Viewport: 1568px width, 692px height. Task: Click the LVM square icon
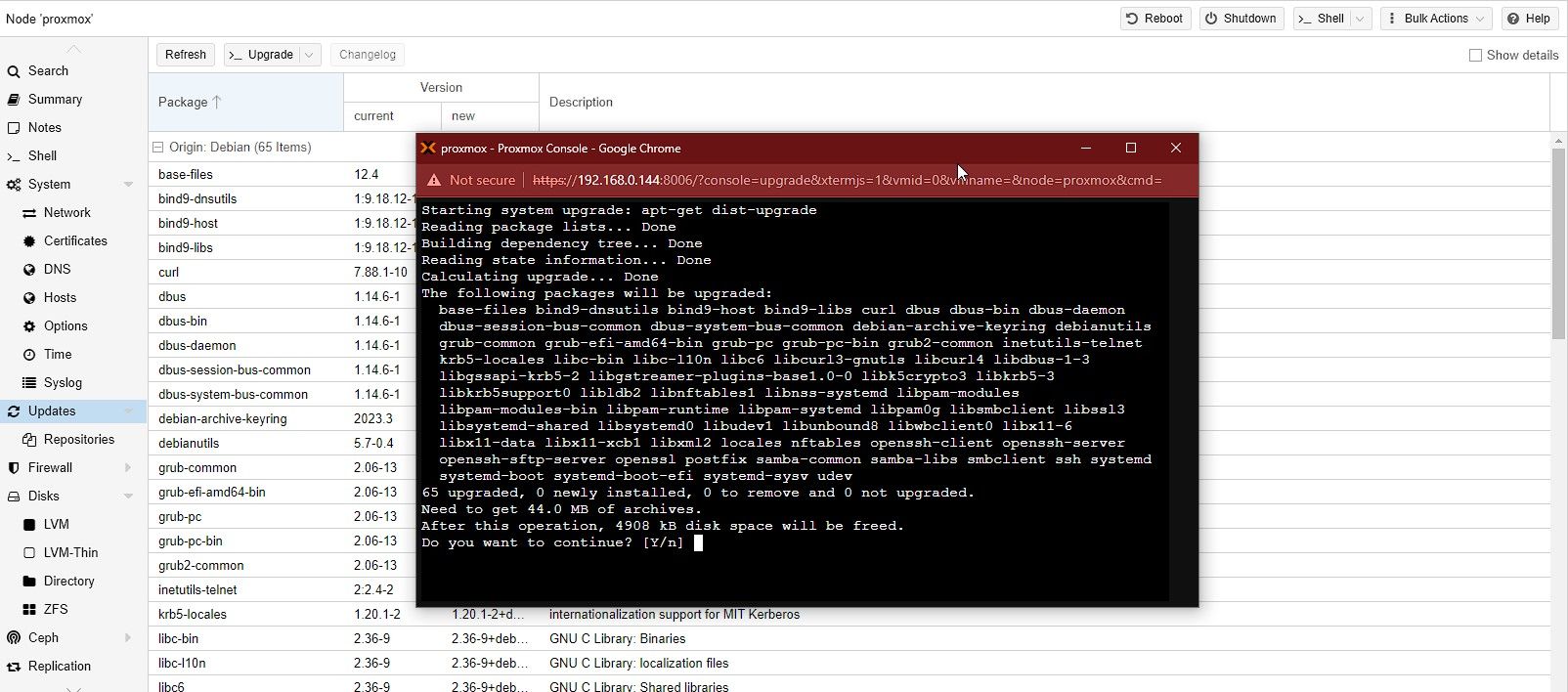click(x=29, y=525)
